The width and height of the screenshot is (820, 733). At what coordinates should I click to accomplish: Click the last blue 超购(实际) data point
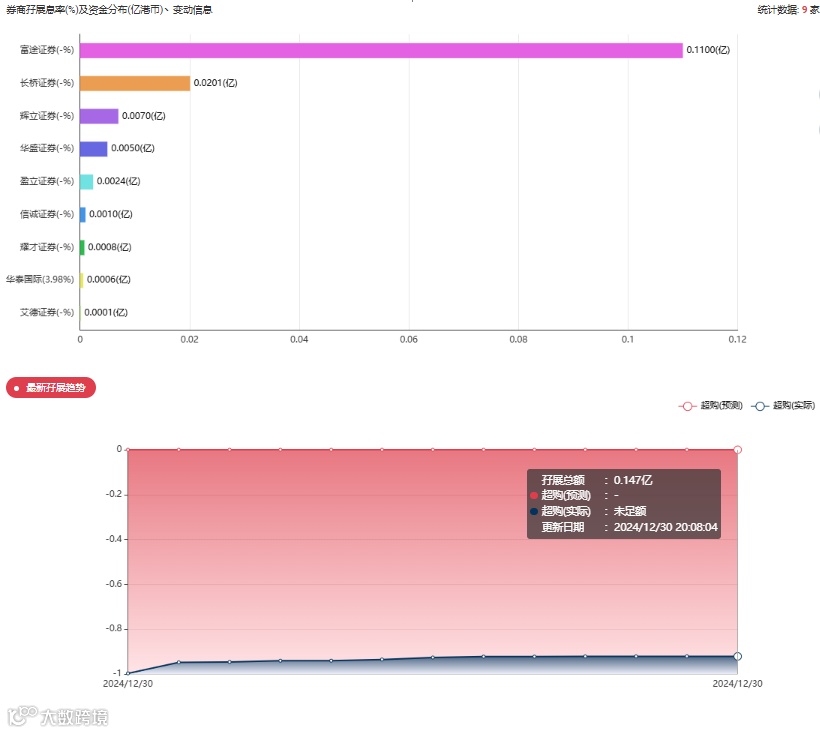tap(737, 656)
